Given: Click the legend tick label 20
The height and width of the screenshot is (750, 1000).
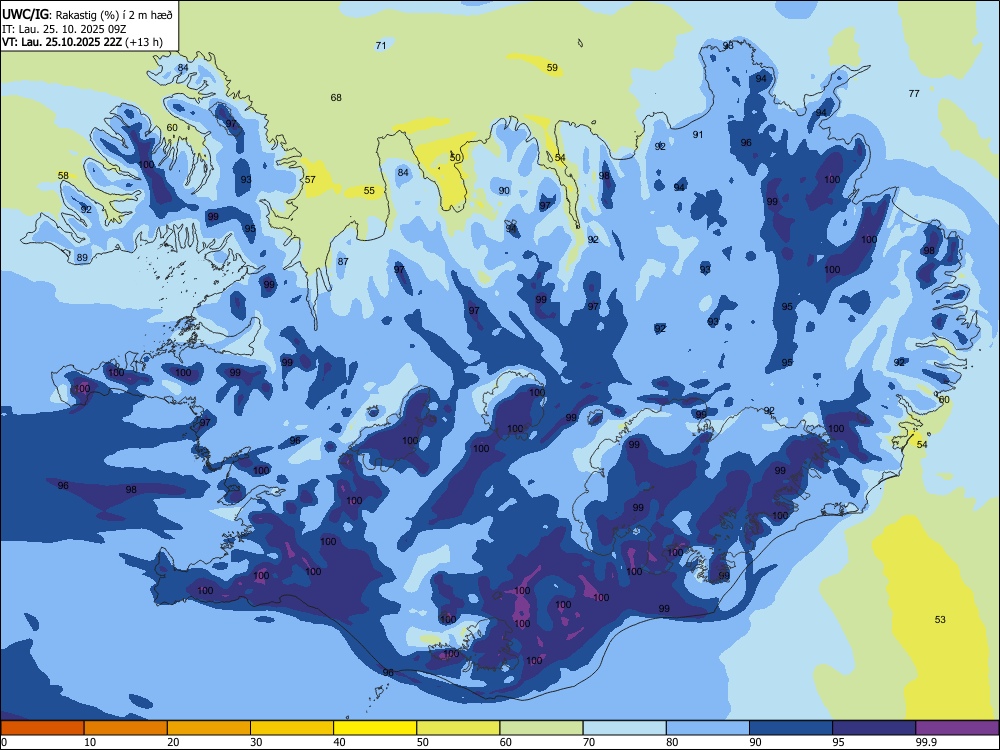Looking at the screenshot, I should click(173, 742).
